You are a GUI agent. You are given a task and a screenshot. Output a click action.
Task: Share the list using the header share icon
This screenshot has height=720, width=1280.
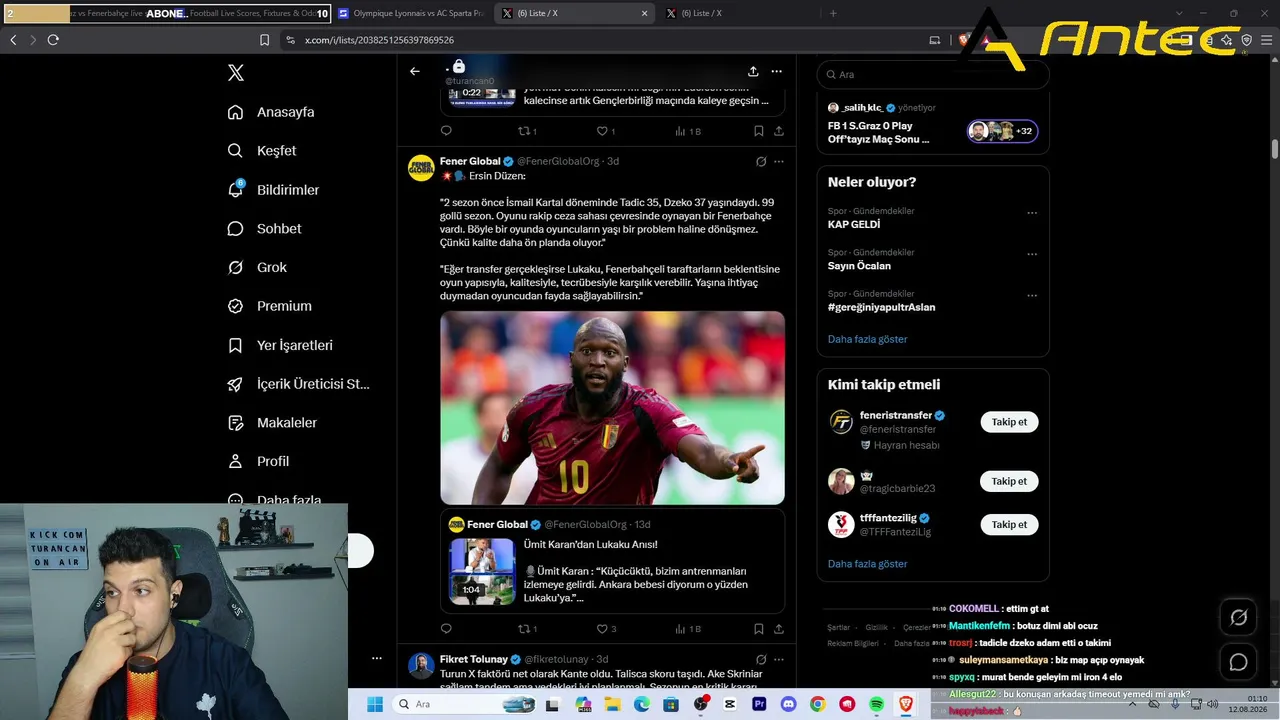(x=753, y=71)
